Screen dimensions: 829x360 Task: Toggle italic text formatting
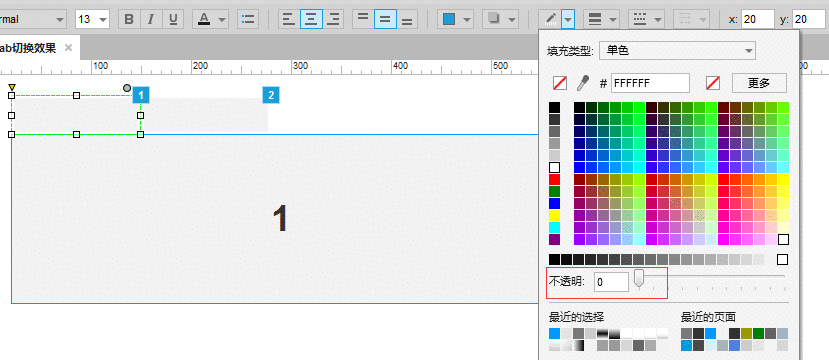151,20
